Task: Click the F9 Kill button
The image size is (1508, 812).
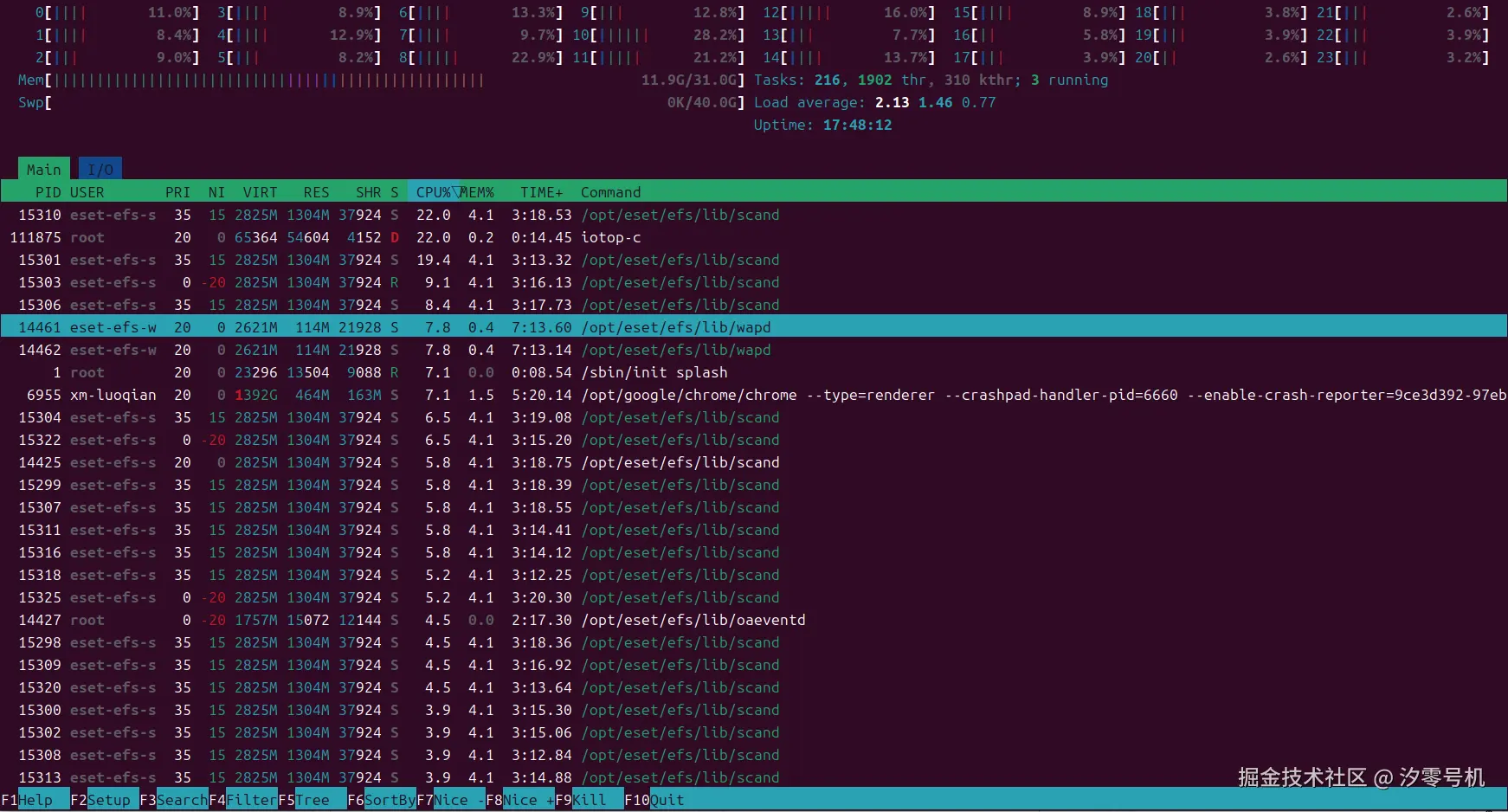Action: (x=589, y=800)
